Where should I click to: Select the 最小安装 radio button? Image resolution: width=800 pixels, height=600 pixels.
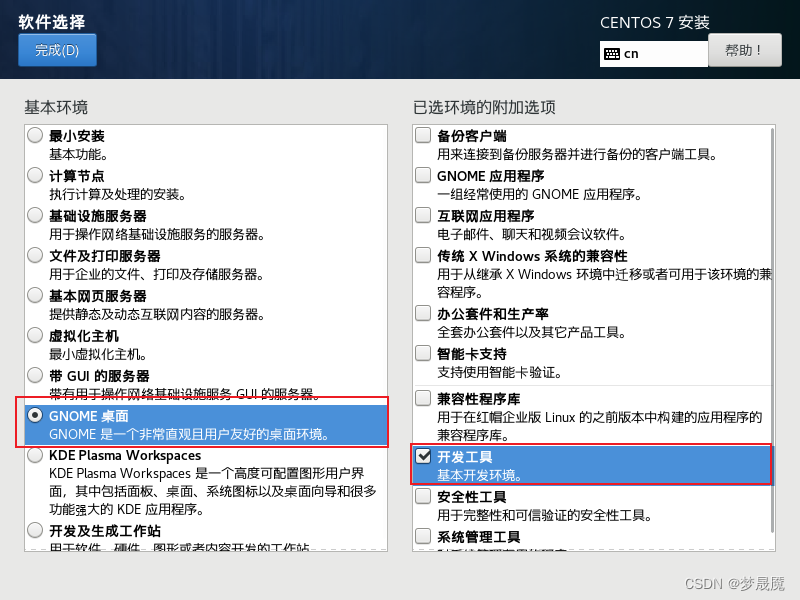pos(35,136)
